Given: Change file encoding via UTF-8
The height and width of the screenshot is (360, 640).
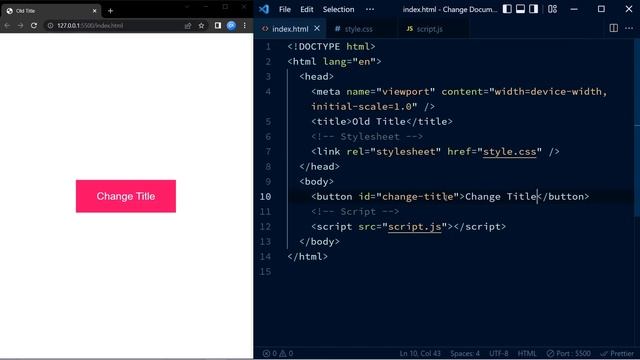Looking at the screenshot, I should tap(499, 353).
